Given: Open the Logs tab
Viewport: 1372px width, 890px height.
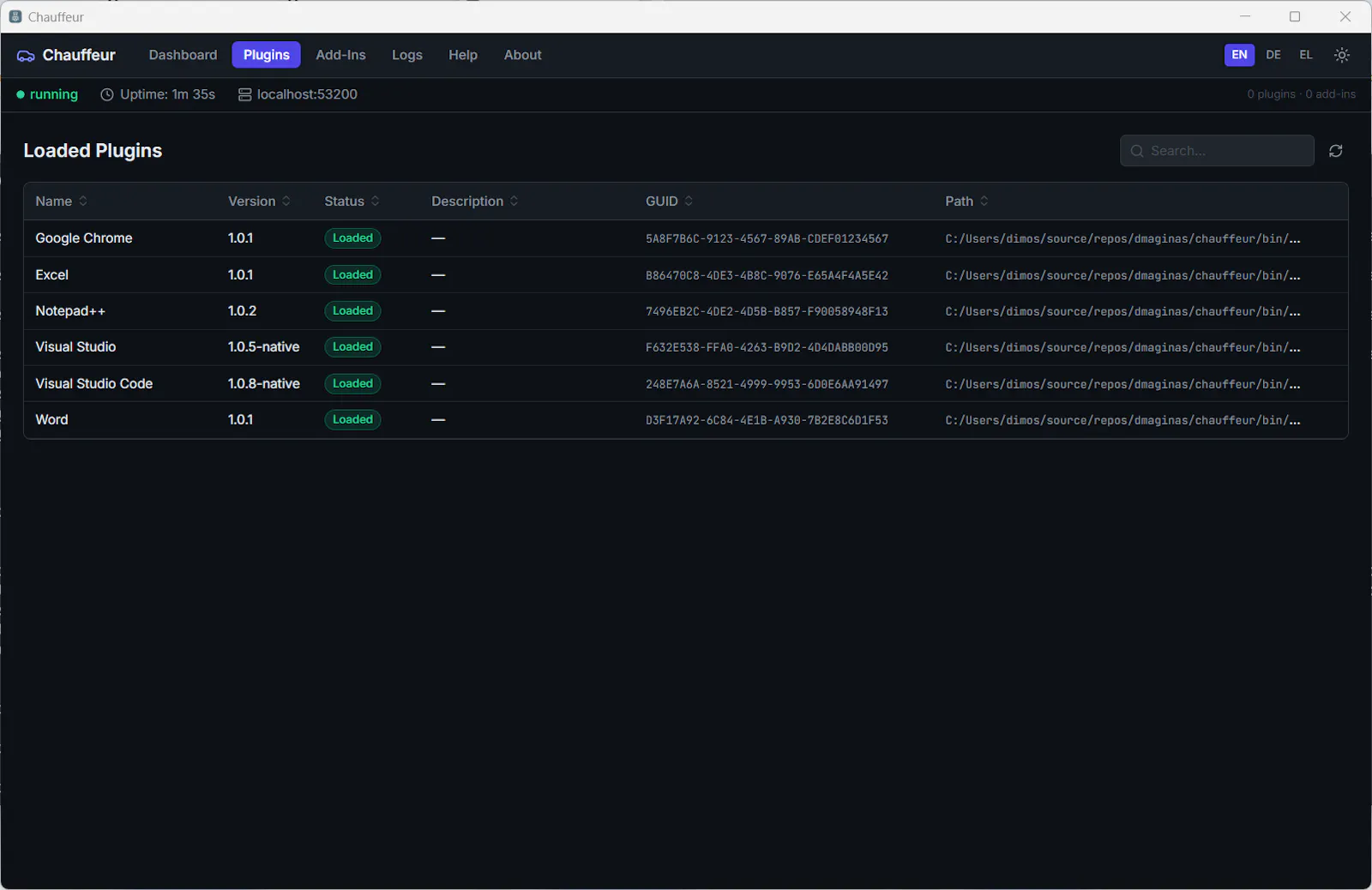Looking at the screenshot, I should [406, 55].
